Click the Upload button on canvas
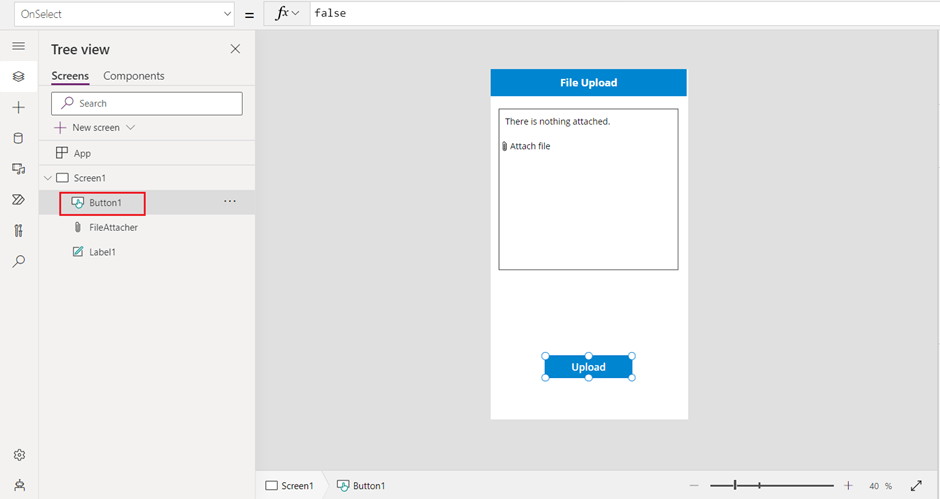940x499 pixels. click(588, 367)
